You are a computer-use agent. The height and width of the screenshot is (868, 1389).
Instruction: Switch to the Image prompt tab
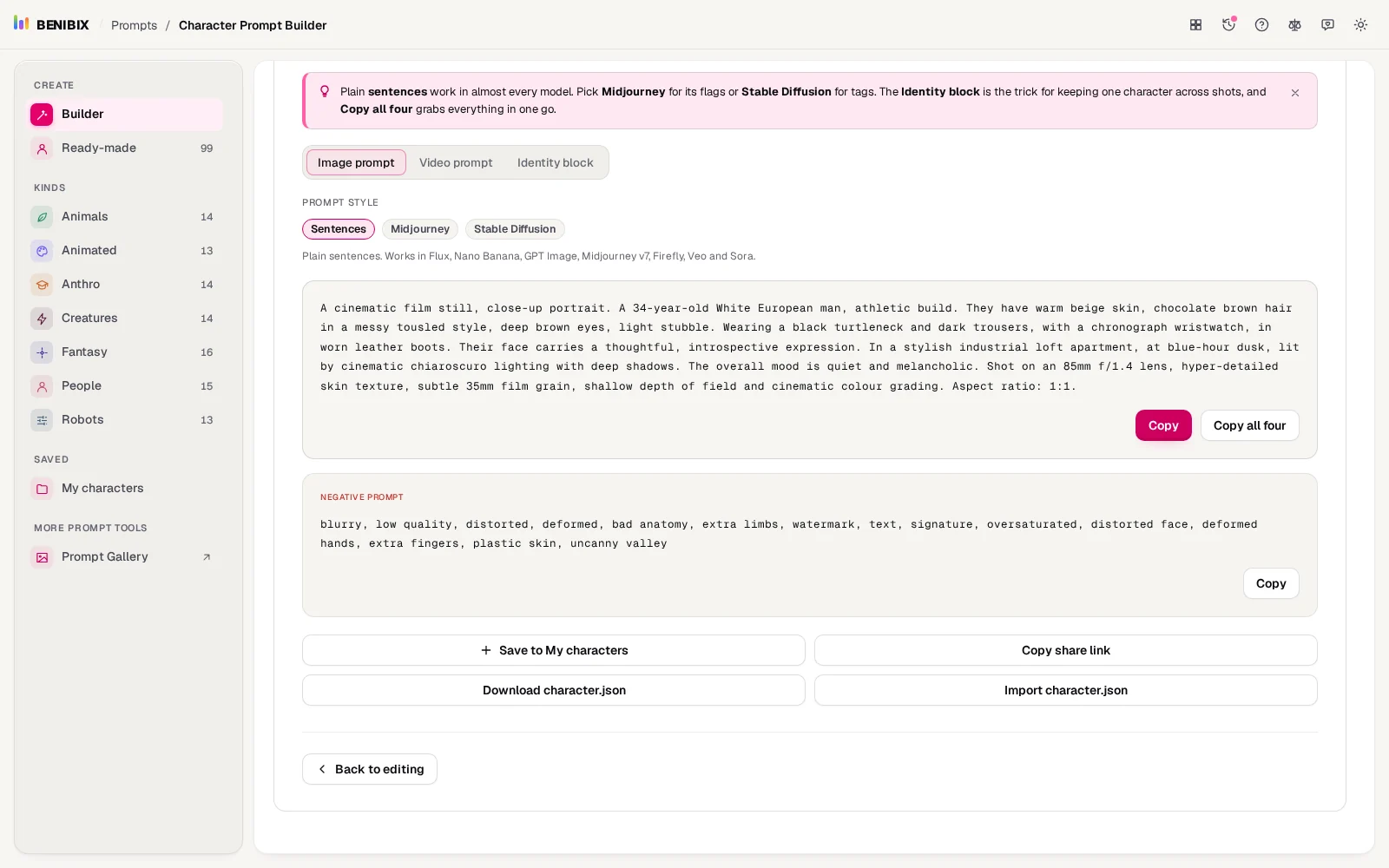click(356, 162)
